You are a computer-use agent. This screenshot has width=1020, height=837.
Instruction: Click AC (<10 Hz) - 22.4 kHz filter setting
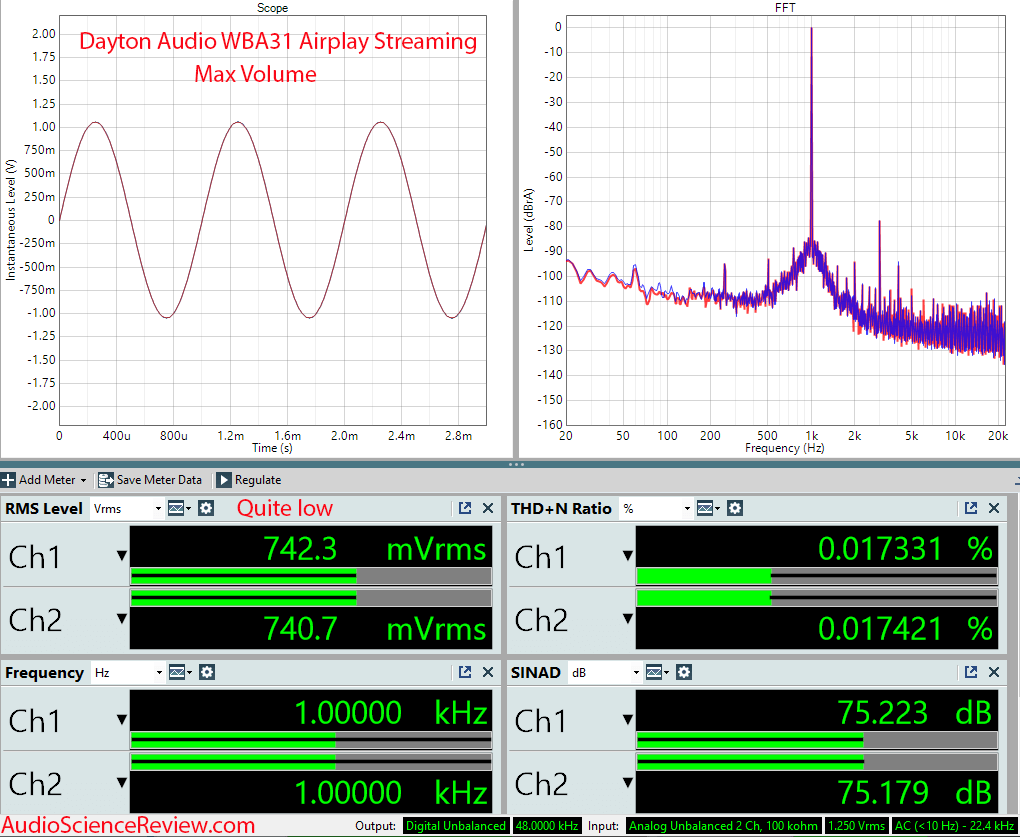pyautogui.click(x=954, y=826)
